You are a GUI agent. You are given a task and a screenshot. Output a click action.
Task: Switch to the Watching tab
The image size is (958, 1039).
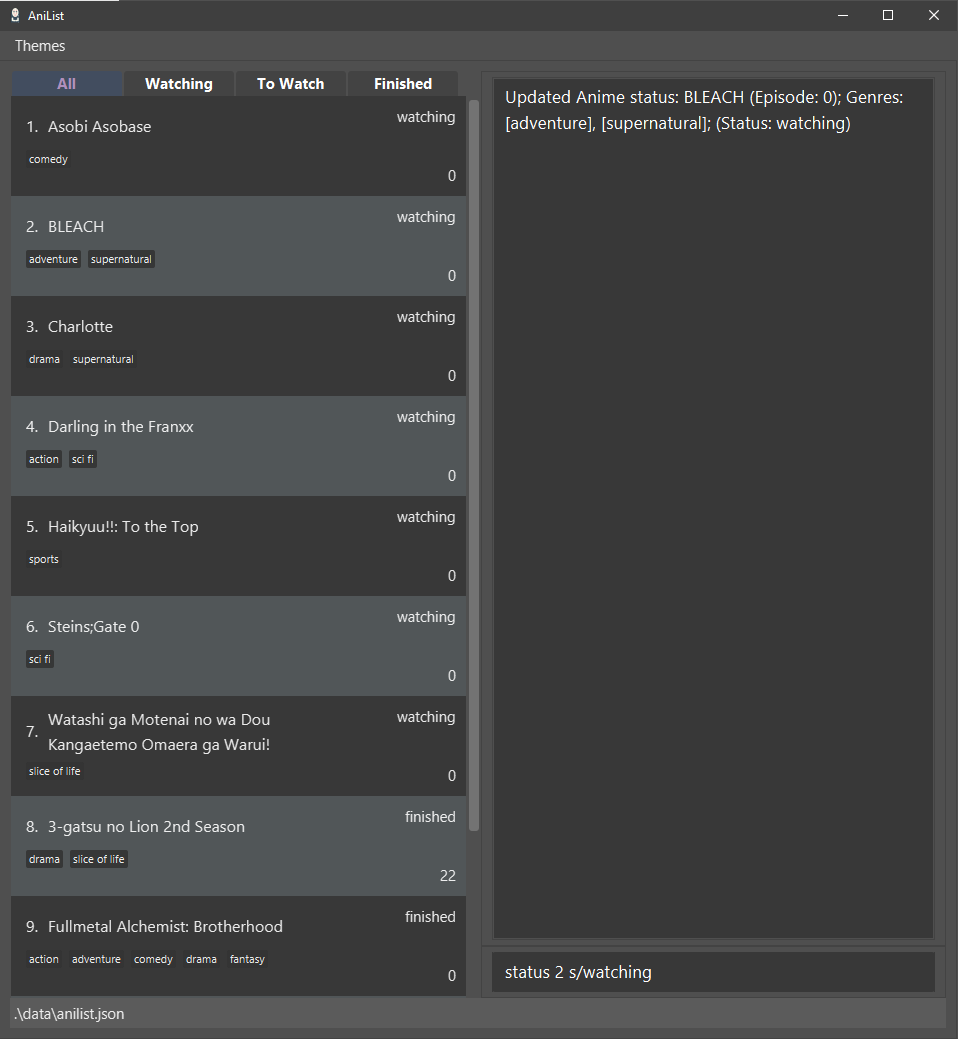[179, 83]
